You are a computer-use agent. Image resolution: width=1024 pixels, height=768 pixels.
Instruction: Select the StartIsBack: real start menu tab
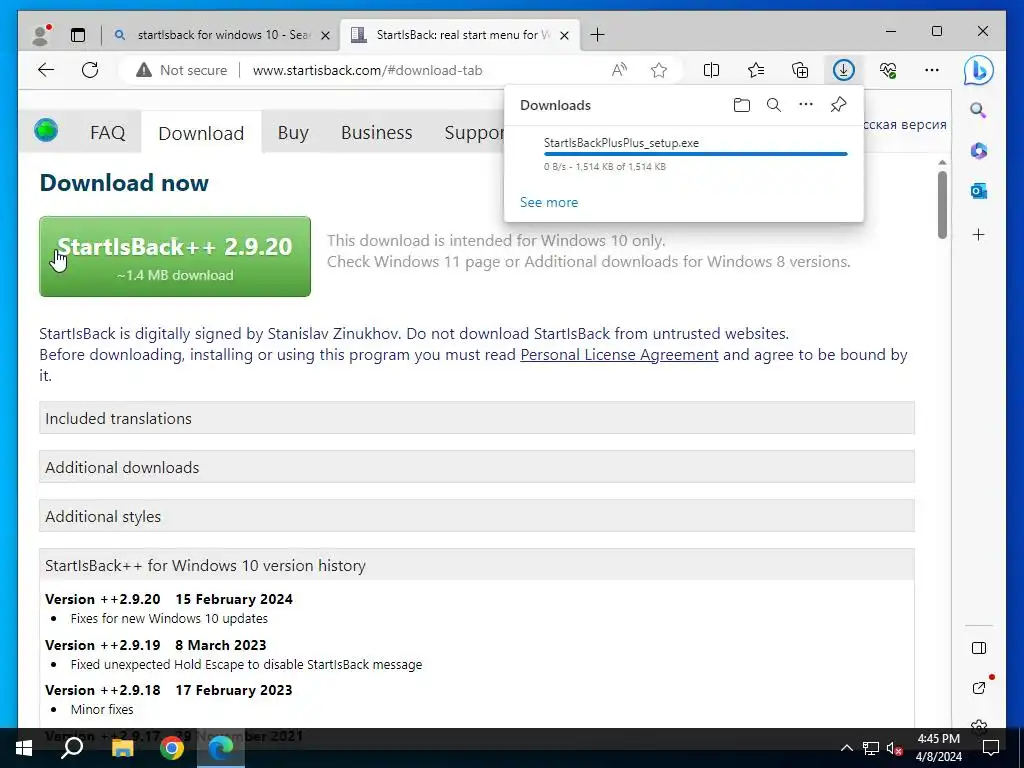460,35
